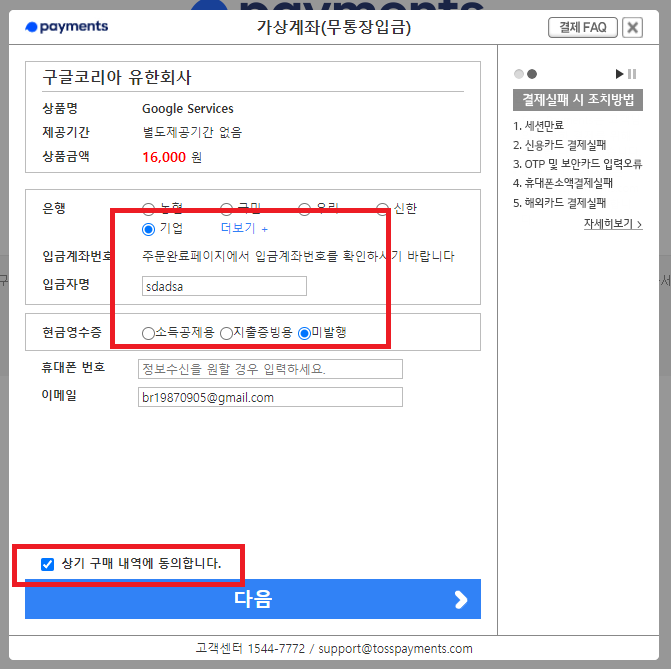
Task: Open 3. OTP 및 보안카드 입력오류 item
Action: pos(578,164)
